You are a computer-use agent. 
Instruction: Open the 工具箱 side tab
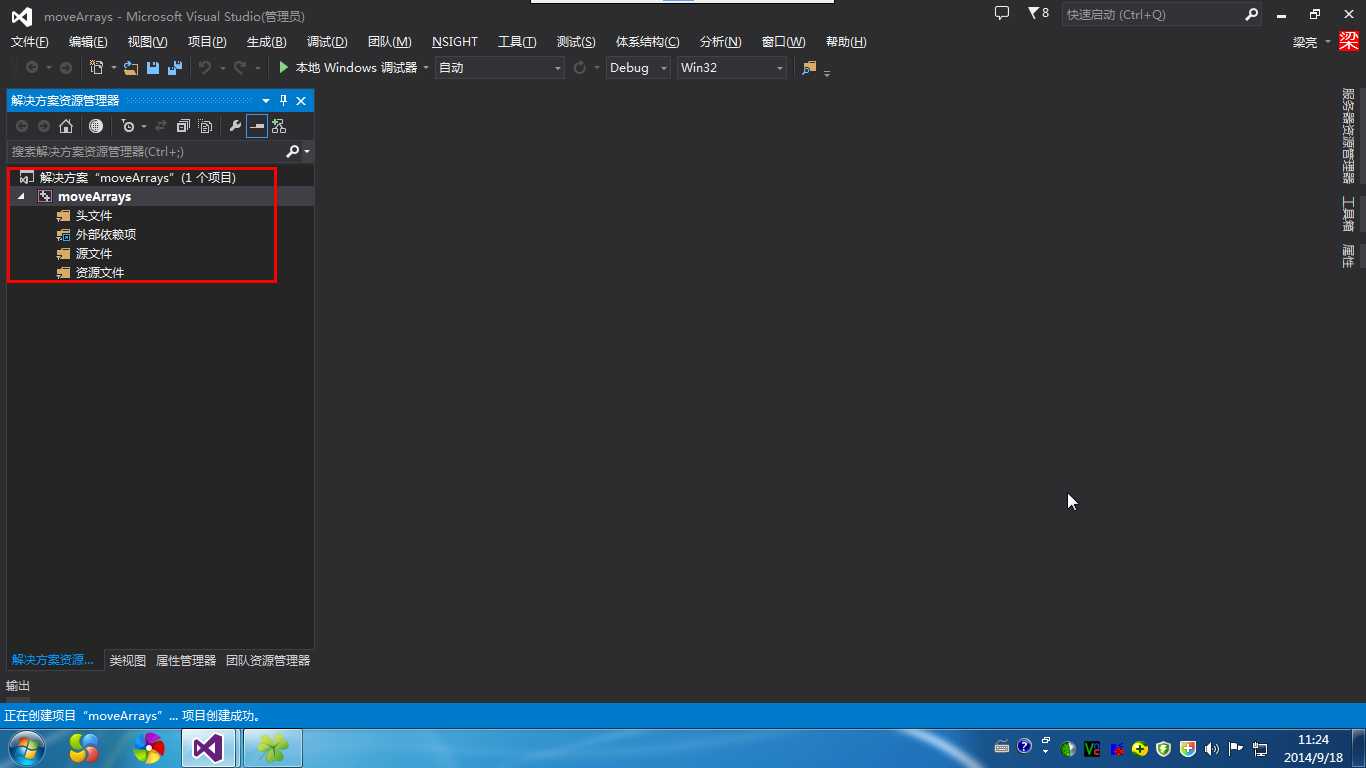1348,213
